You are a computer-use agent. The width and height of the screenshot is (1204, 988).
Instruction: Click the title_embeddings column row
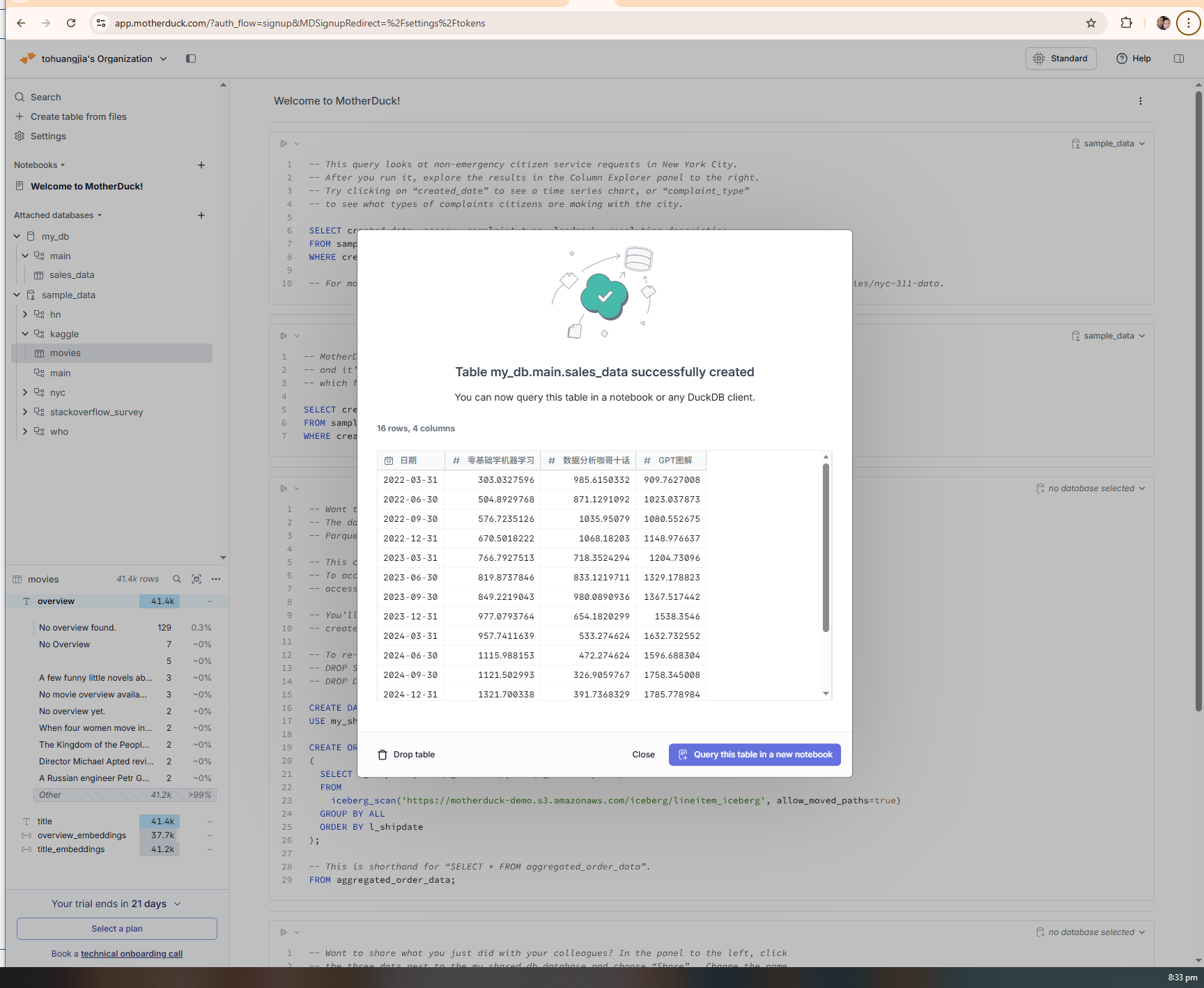click(x=116, y=849)
